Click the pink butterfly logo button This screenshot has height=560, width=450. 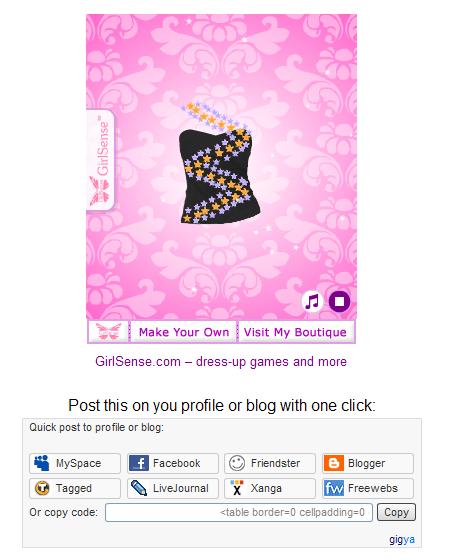point(108,332)
